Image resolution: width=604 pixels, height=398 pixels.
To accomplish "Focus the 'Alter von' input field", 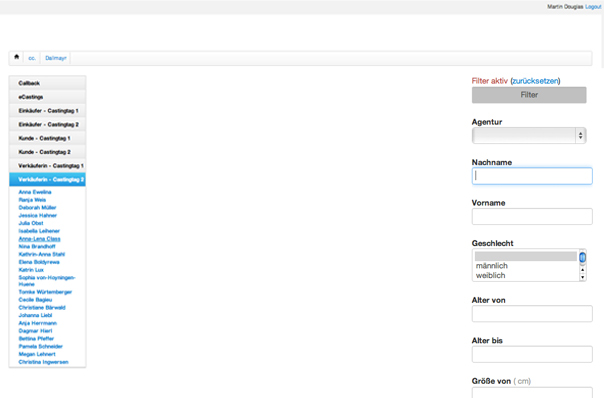I will (532, 314).
